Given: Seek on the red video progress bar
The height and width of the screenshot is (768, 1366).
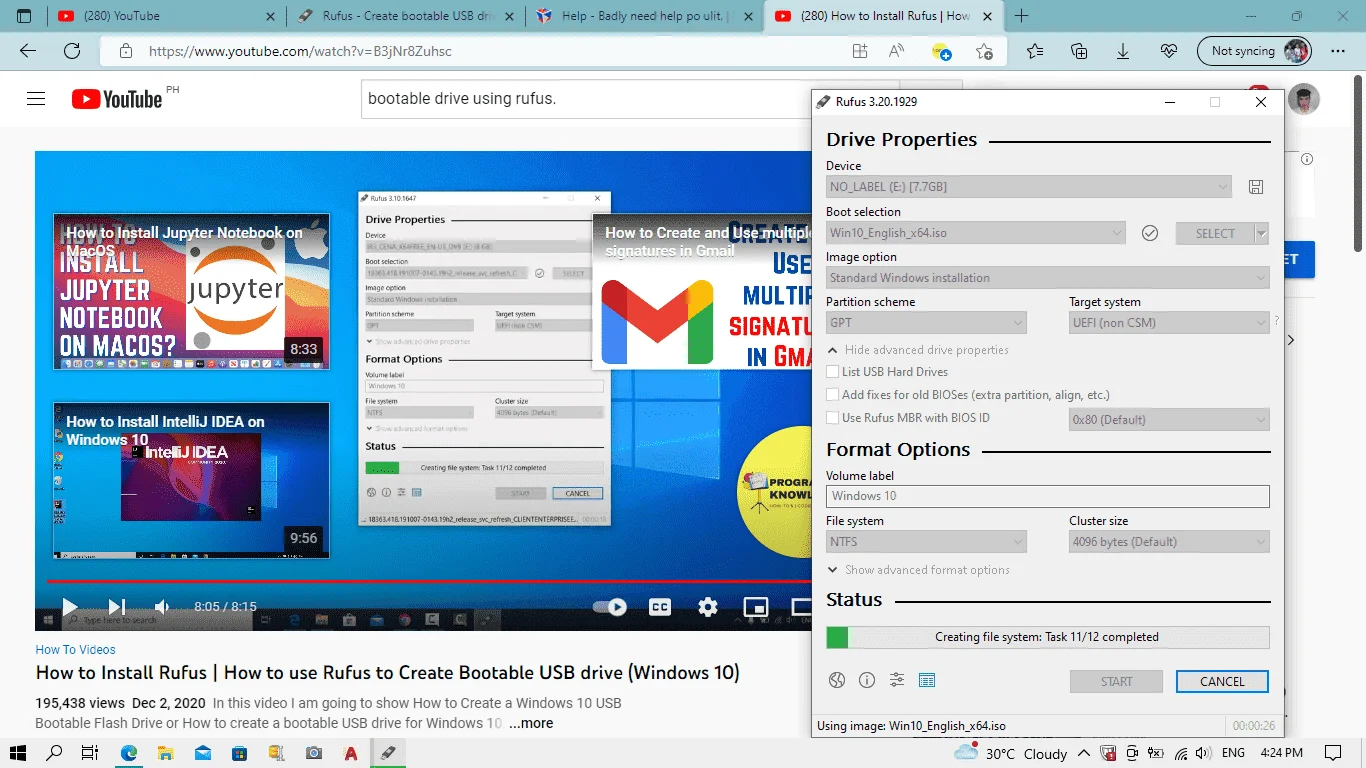Looking at the screenshot, I should click(428, 581).
